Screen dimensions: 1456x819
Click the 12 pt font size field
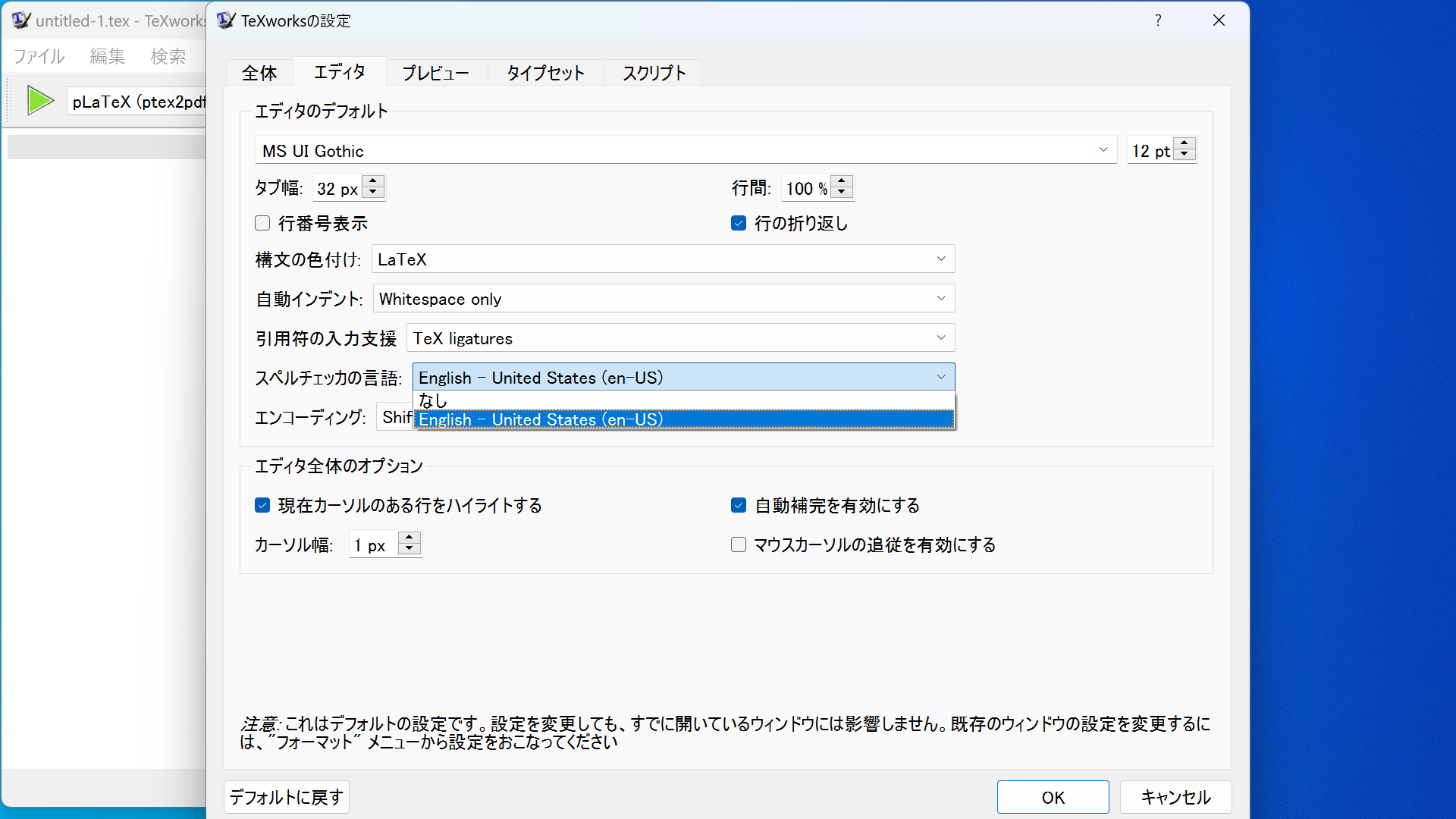pos(1150,150)
